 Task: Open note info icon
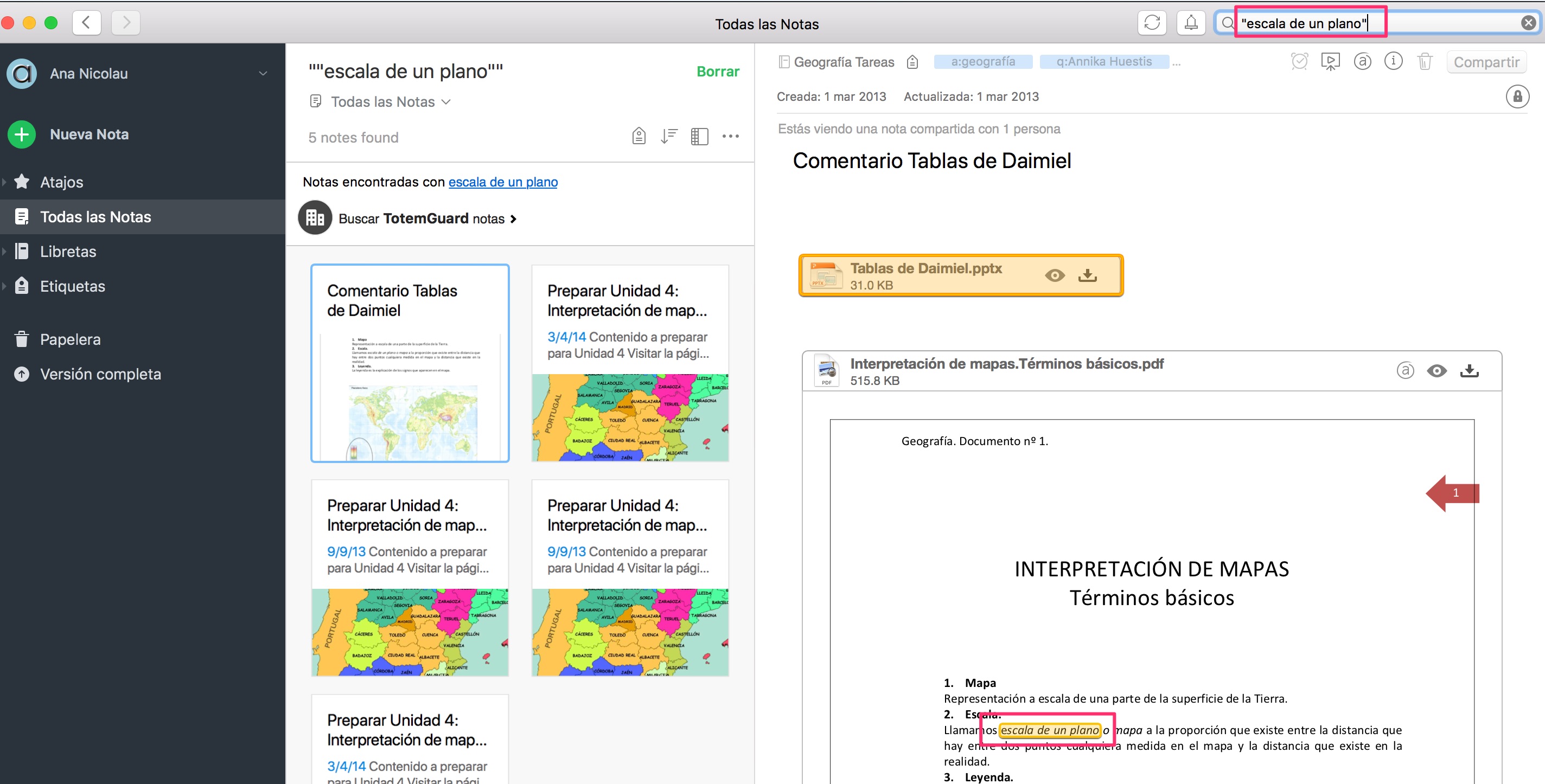pyautogui.click(x=1393, y=61)
